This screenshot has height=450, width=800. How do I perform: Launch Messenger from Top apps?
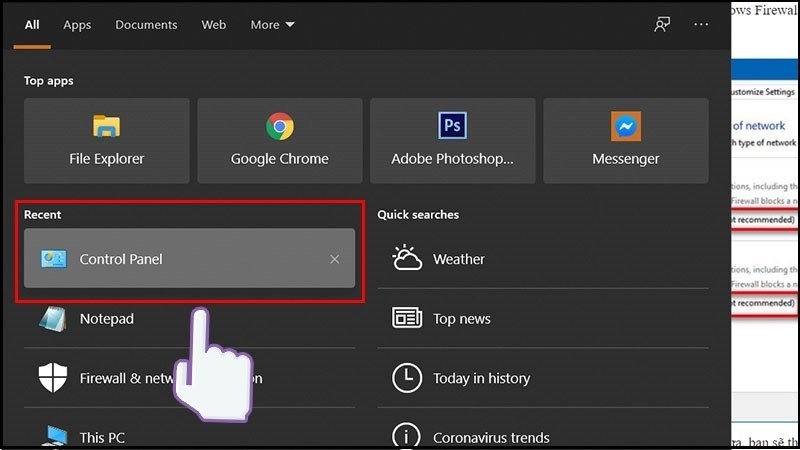point(625,140)
